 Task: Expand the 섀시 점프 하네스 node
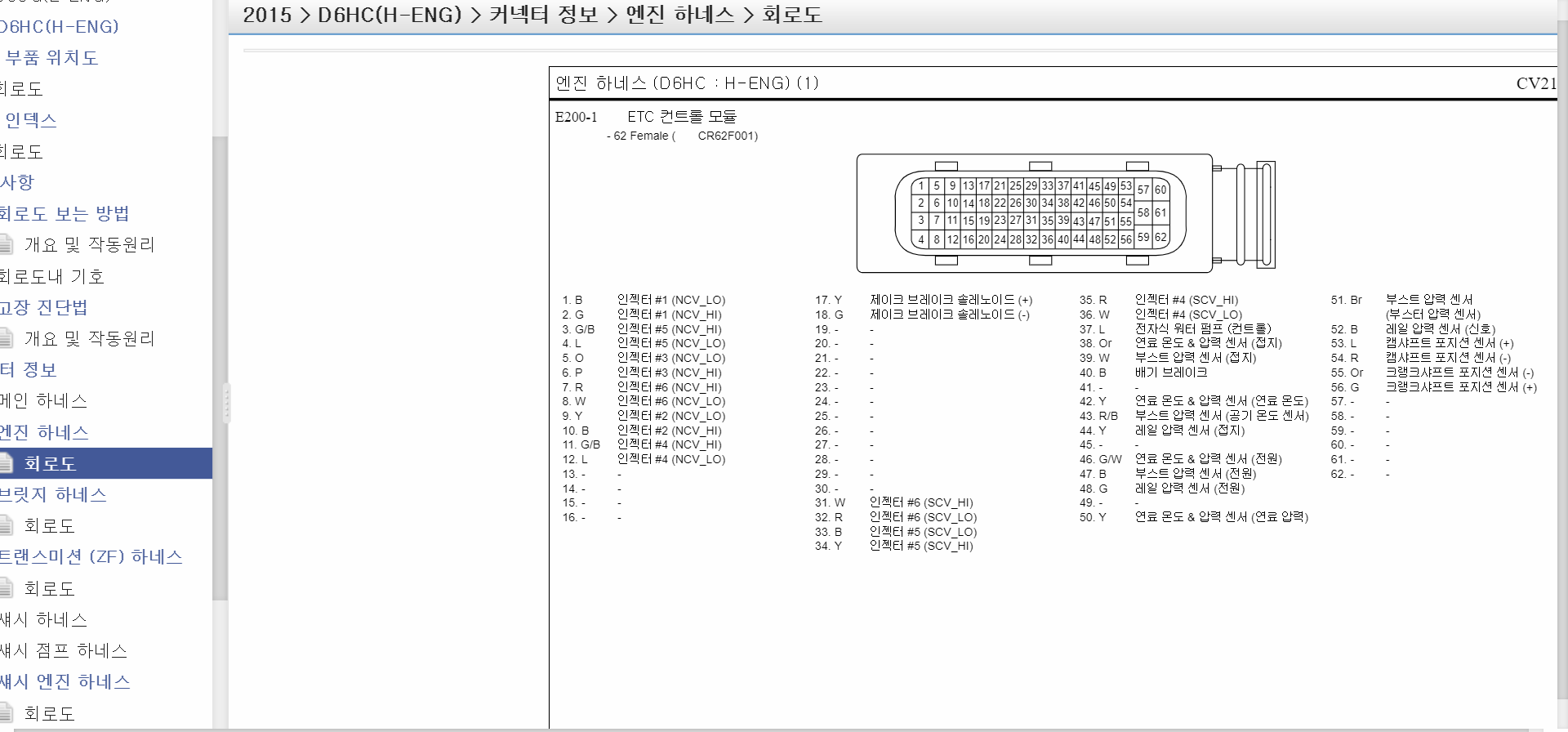click(x=64, y=651)
